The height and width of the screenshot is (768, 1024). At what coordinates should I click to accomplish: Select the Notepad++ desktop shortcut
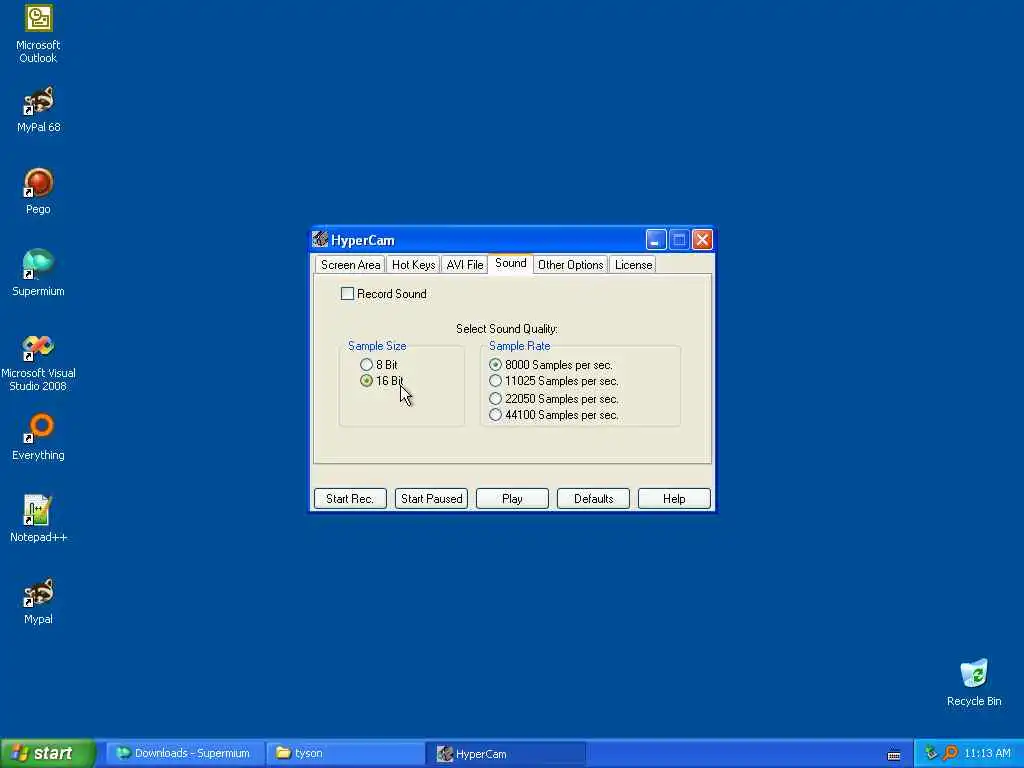[x=38, y=519]
